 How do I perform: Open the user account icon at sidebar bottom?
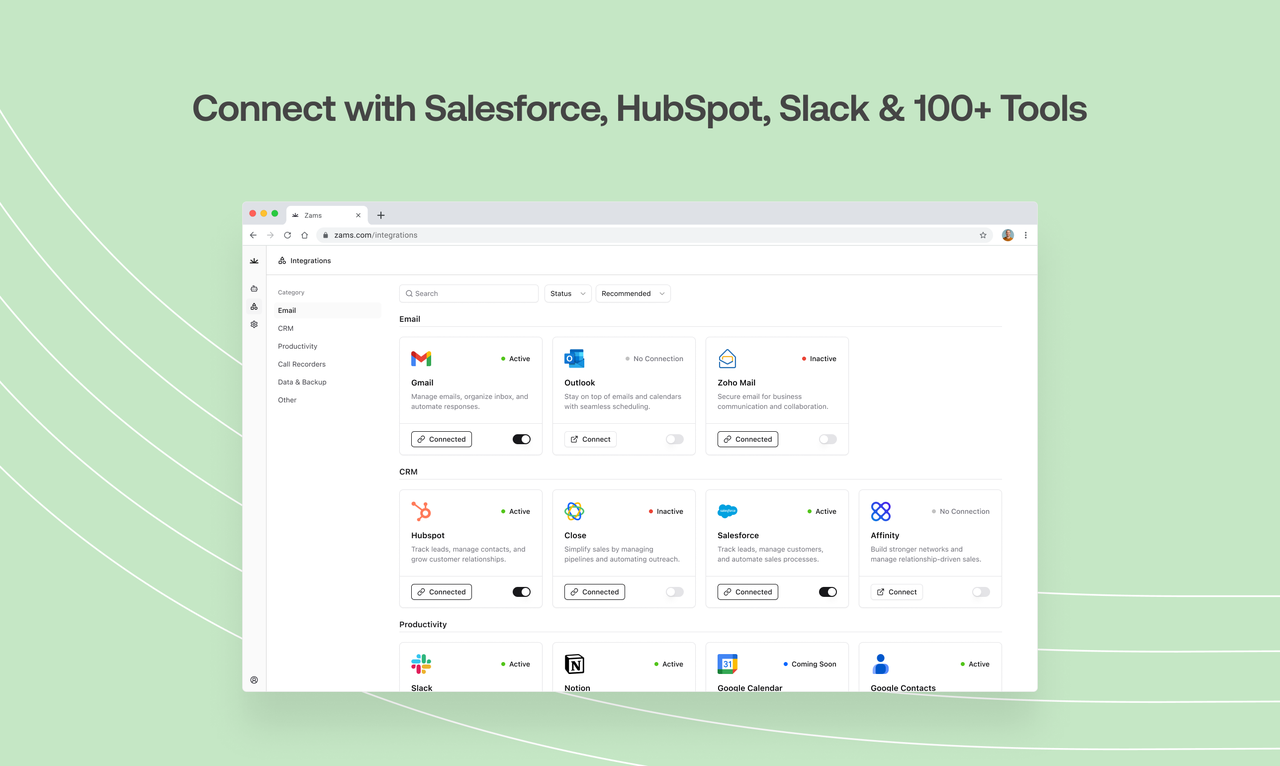(x=254, y=680)
